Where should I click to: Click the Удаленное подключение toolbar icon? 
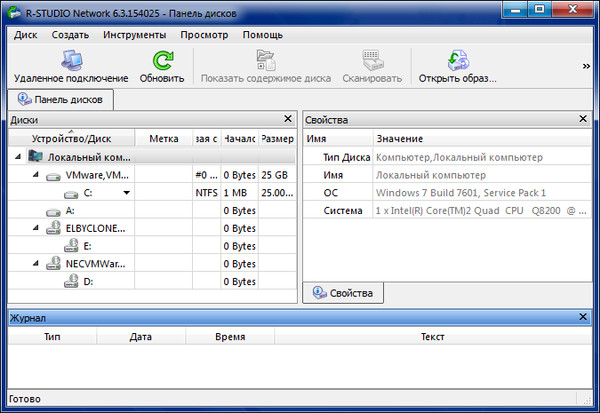click(70, 60)
